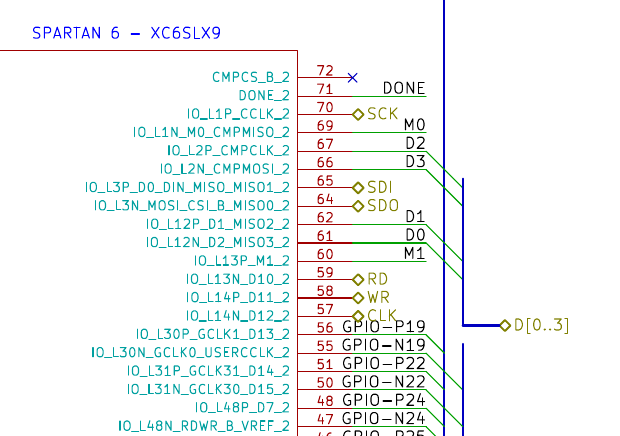The height and width of the screenshot is (436, 620).
Task: Select the GPIO-N24 net label
Action: [x=384, y=418]
